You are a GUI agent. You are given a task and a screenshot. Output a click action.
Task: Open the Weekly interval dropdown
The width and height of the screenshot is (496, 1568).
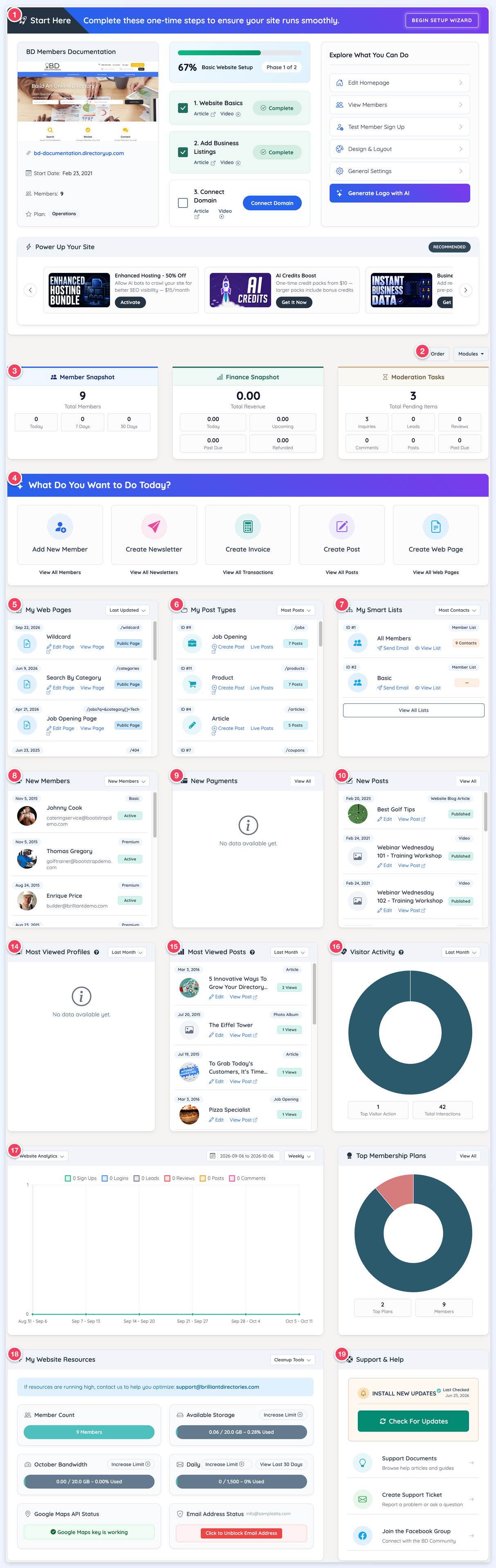[x=299, y=1156]
